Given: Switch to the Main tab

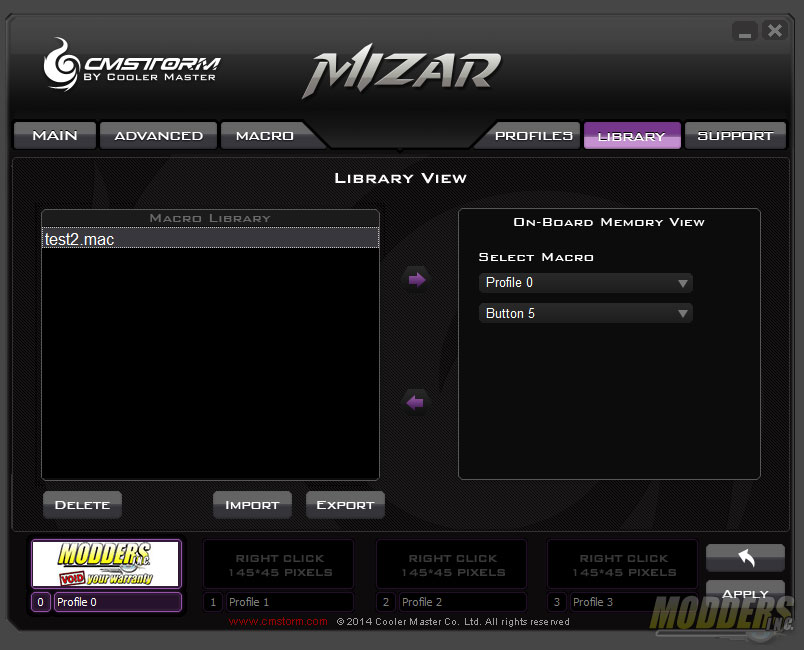Looking at the screenshot, I should pyautogui.click(x=55, y=135).
